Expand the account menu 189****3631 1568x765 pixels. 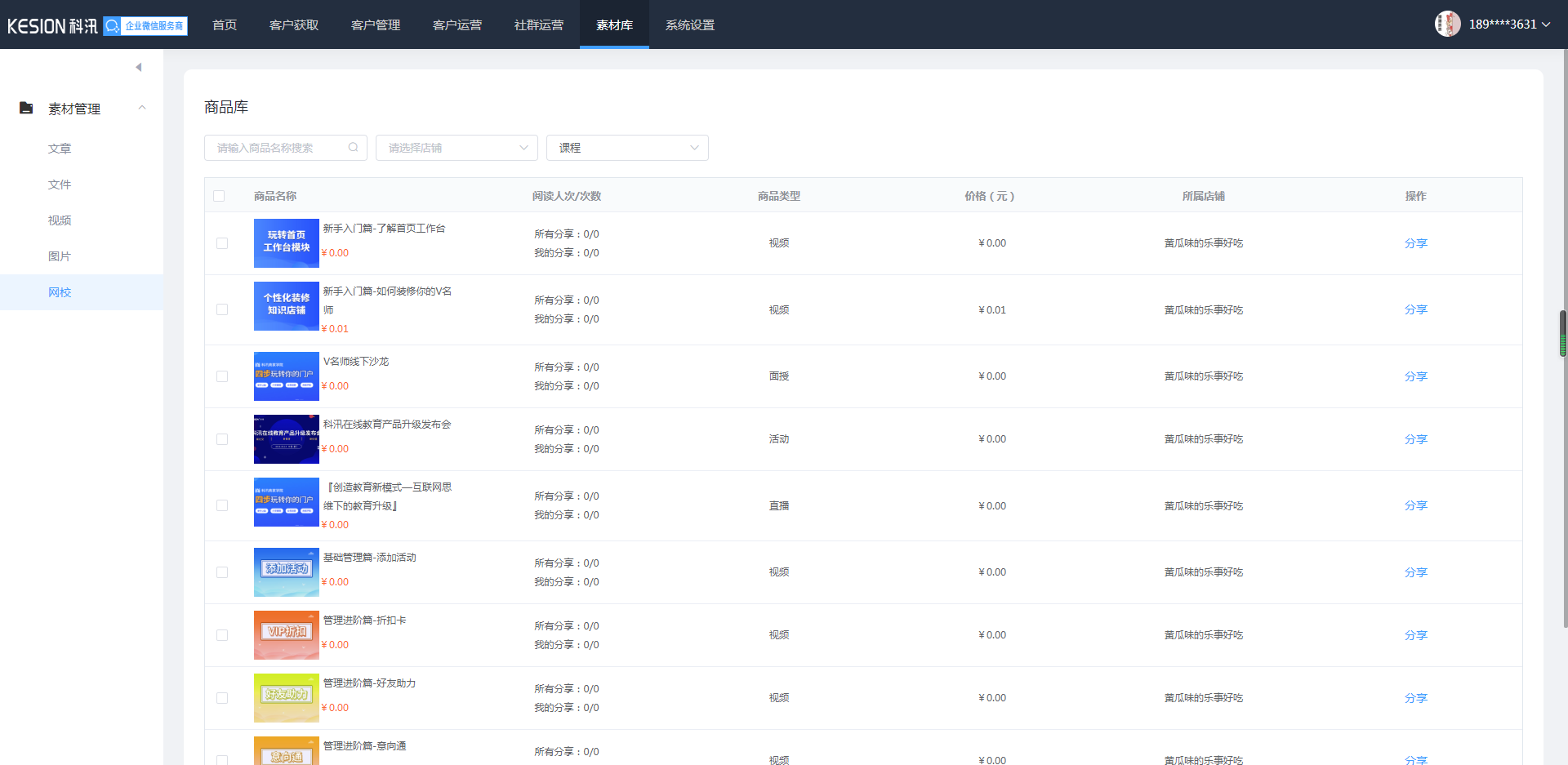tap(1509, 24)
